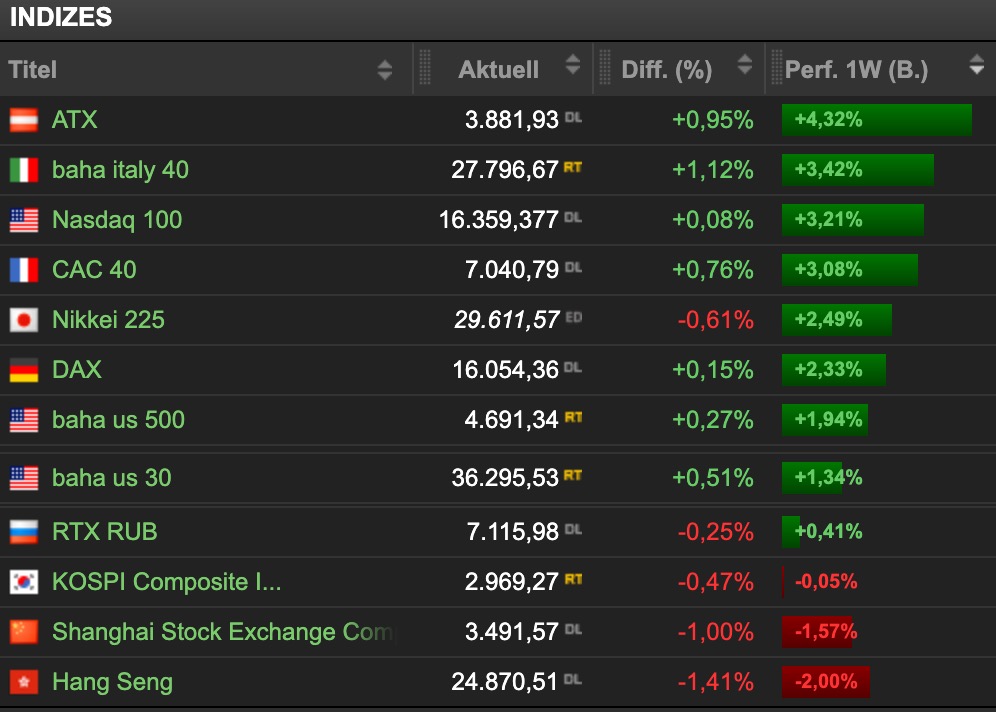Click the Titel column header label
Viewport: 996px width, 712px height.
point(32,70)
